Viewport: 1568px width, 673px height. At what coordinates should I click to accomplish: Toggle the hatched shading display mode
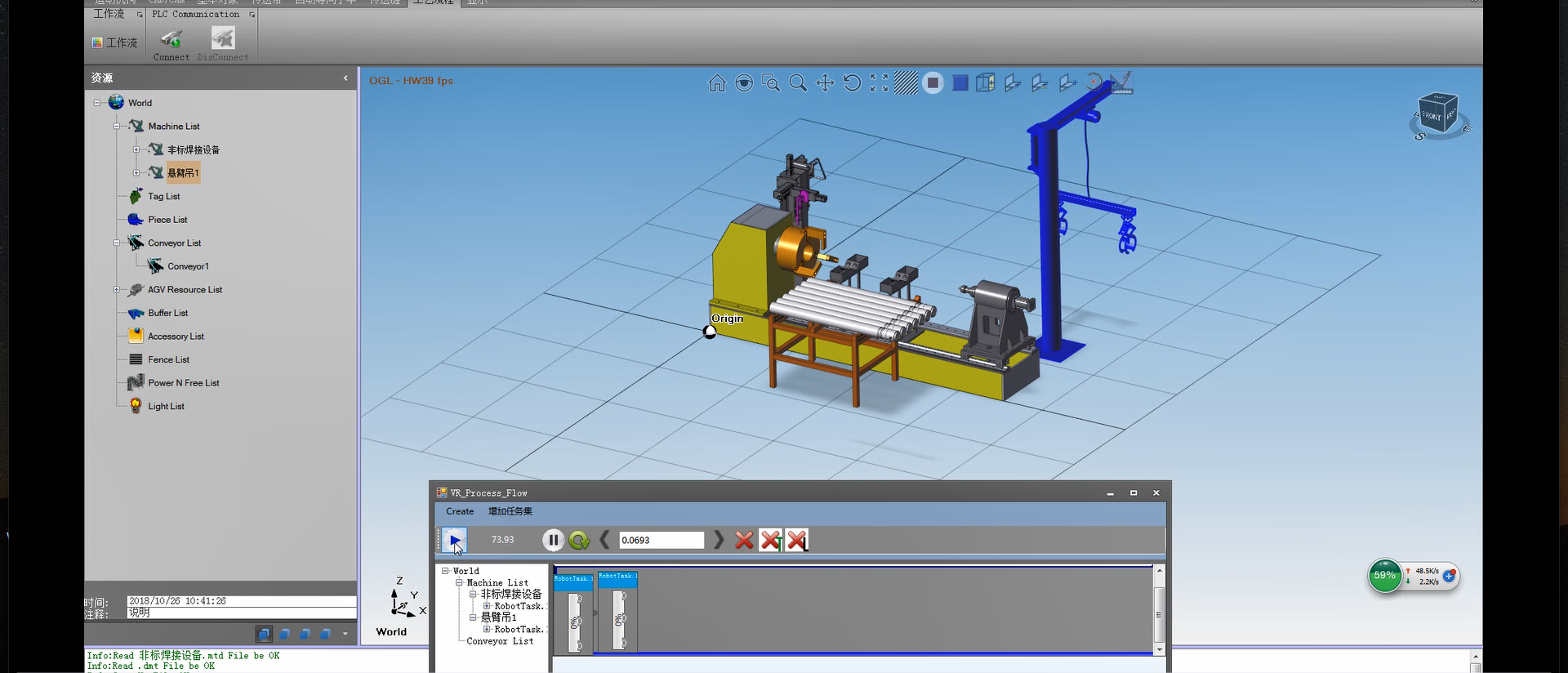tap(906, 83)
